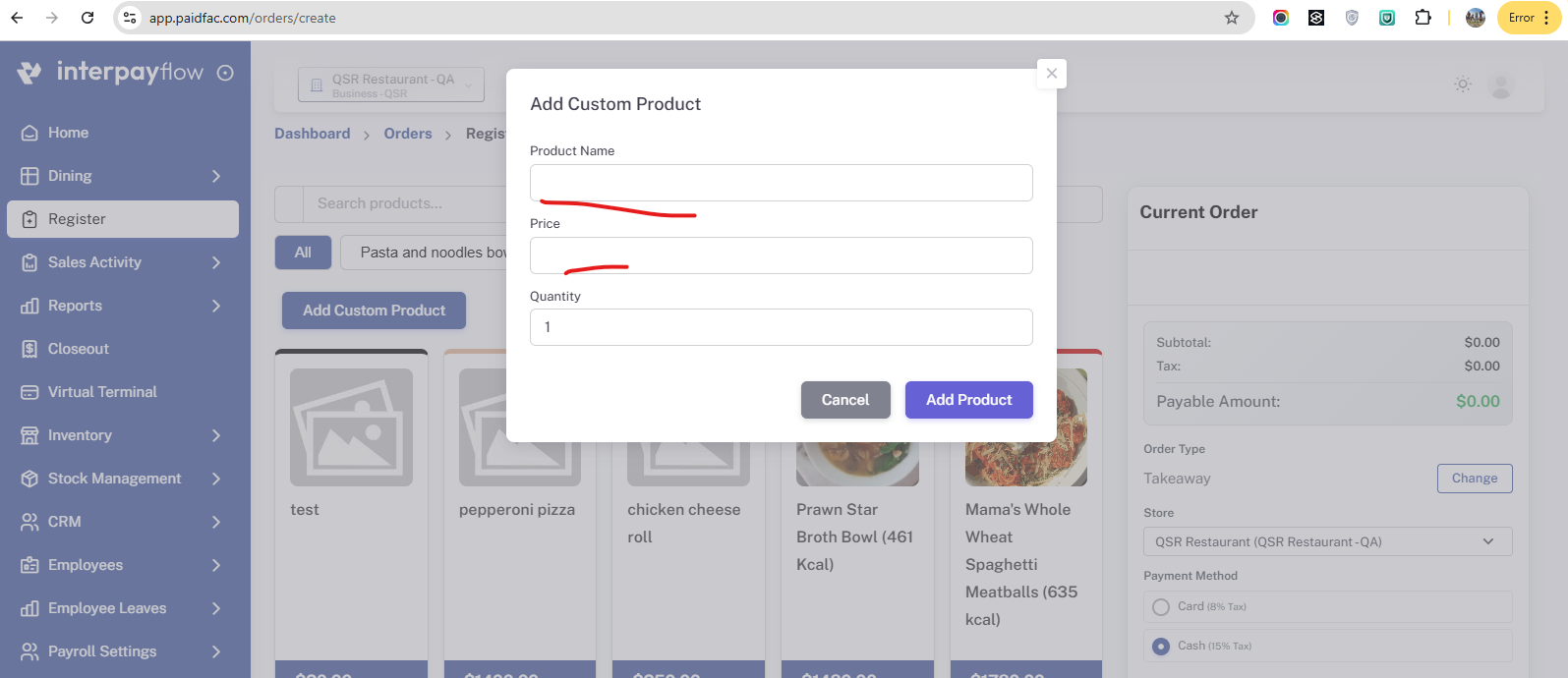The height and width of the screenshot is (678, 1568).
Task: Open the Store selection dropdown
Action: pyautogui.click(x=1327, y=541)
